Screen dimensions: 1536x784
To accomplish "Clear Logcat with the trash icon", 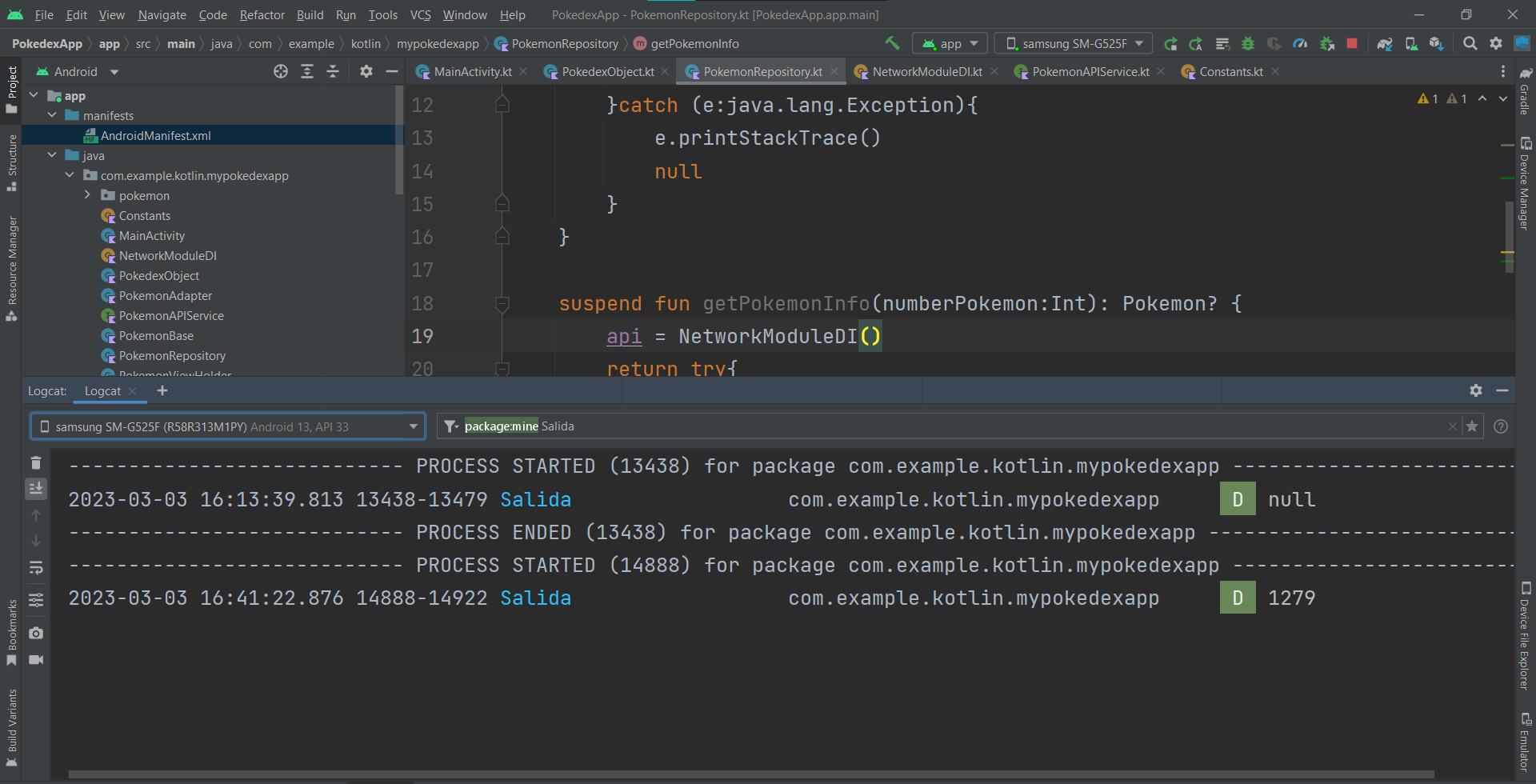I will pos(36,462).
